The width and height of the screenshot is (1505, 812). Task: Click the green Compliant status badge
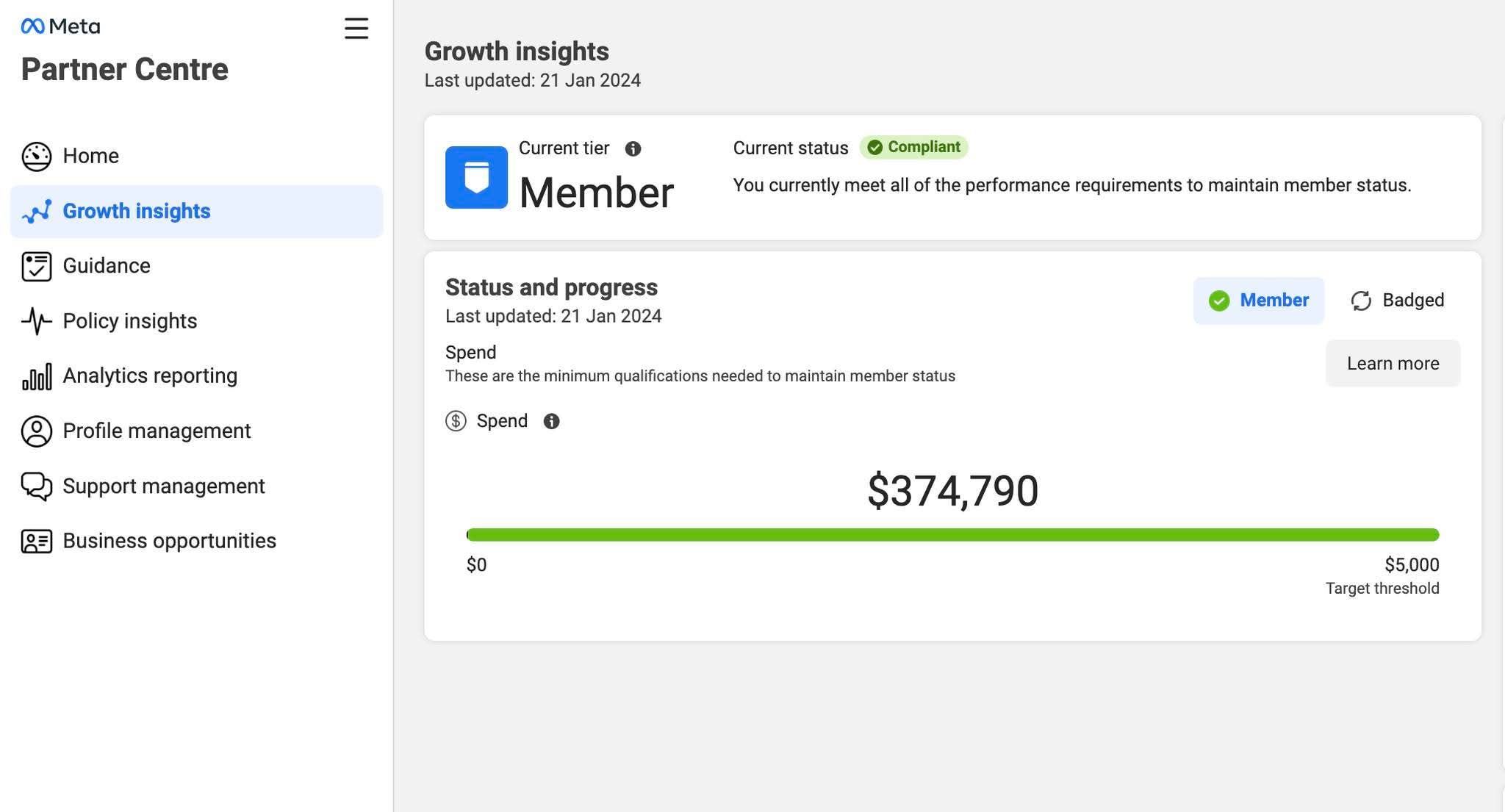913,147
